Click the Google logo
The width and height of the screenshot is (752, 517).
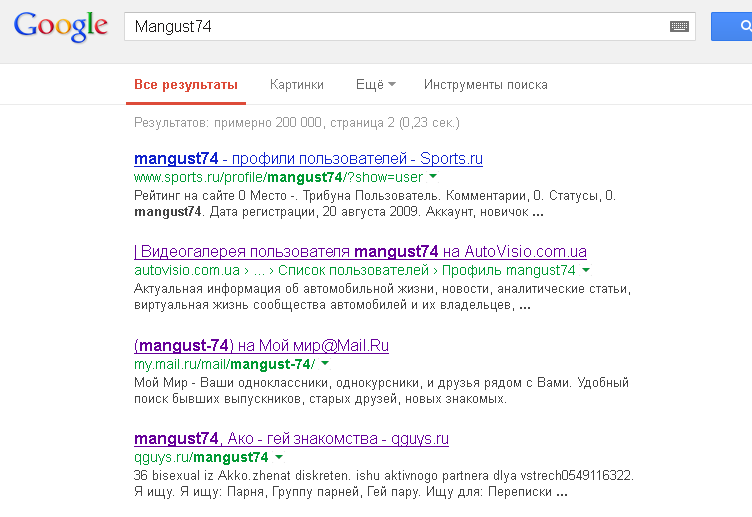click(x=61, y=26)
